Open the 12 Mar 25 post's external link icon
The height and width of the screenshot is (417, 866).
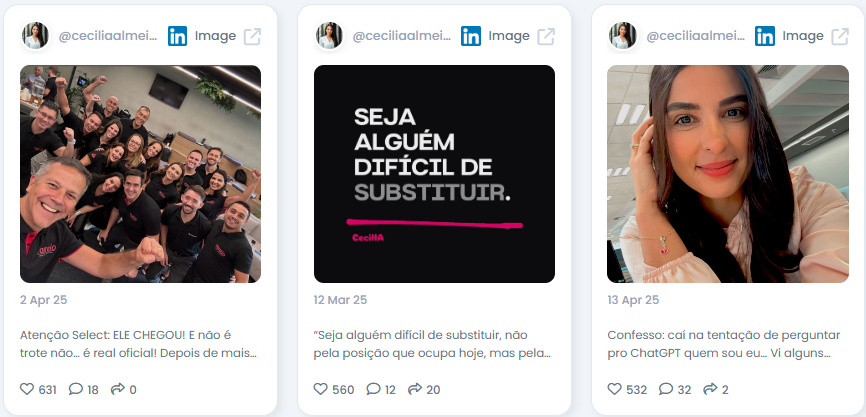546,36
